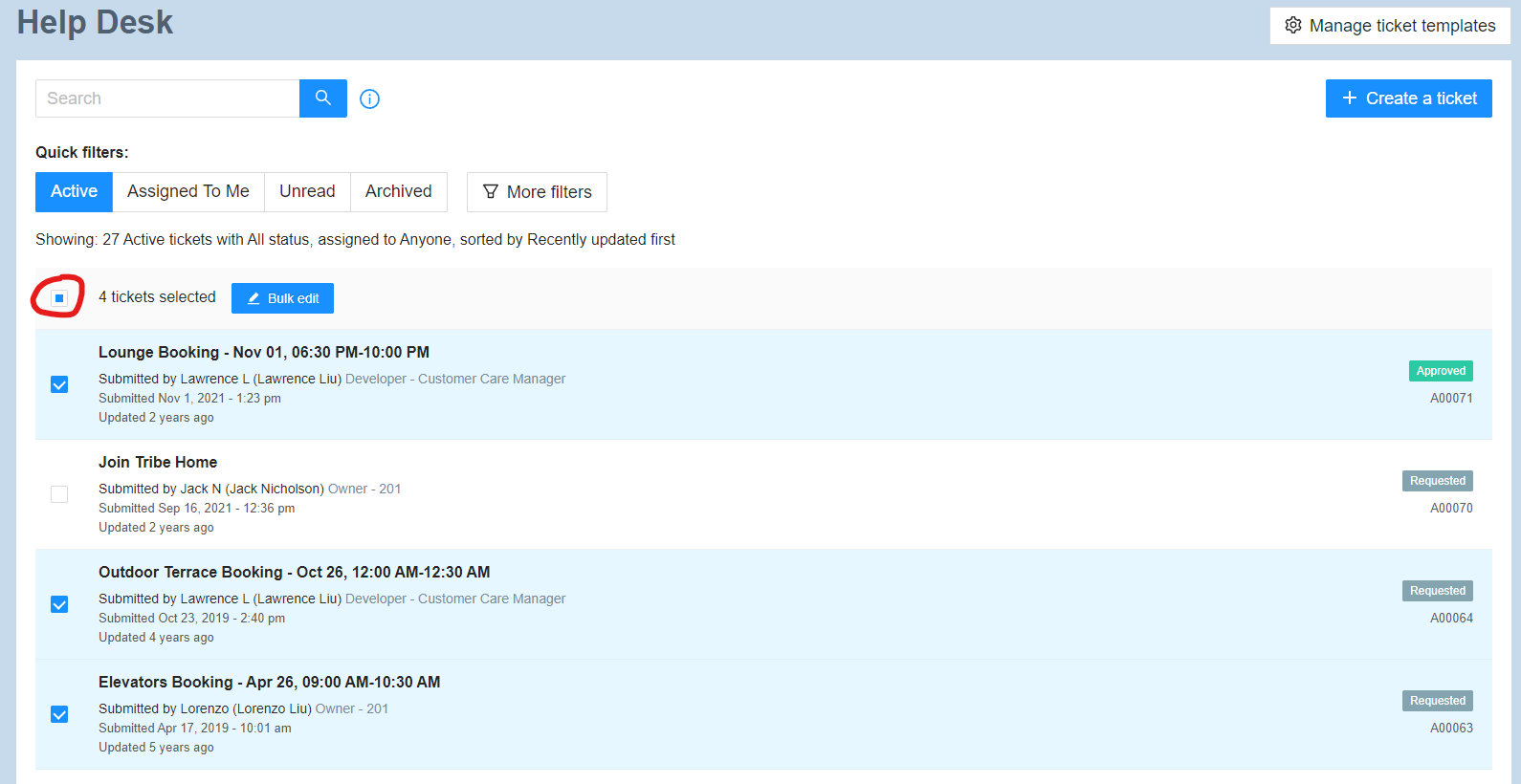Select the Active quick filter
Image resolution: width=1521 pixels, height=784 pixels.
(74, 191)
